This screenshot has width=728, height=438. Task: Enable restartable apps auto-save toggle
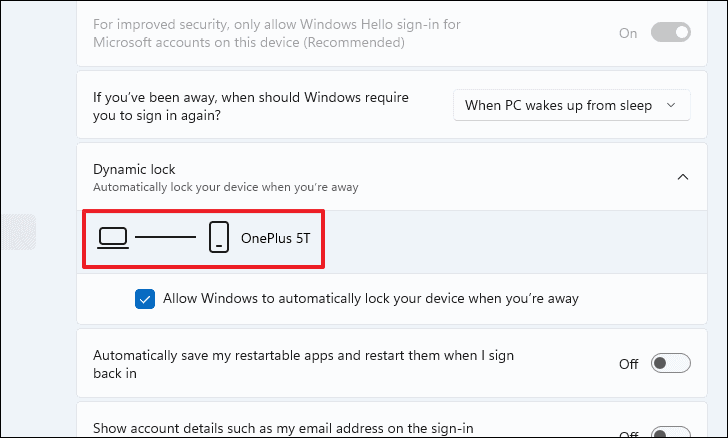point(670,363)
